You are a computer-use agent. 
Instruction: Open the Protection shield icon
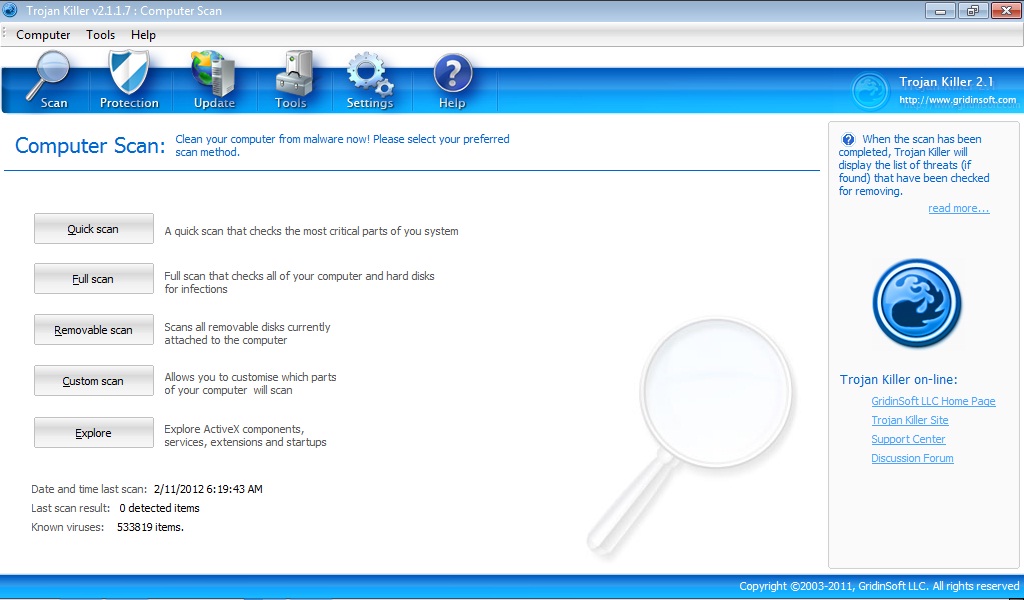click(129, 80)
